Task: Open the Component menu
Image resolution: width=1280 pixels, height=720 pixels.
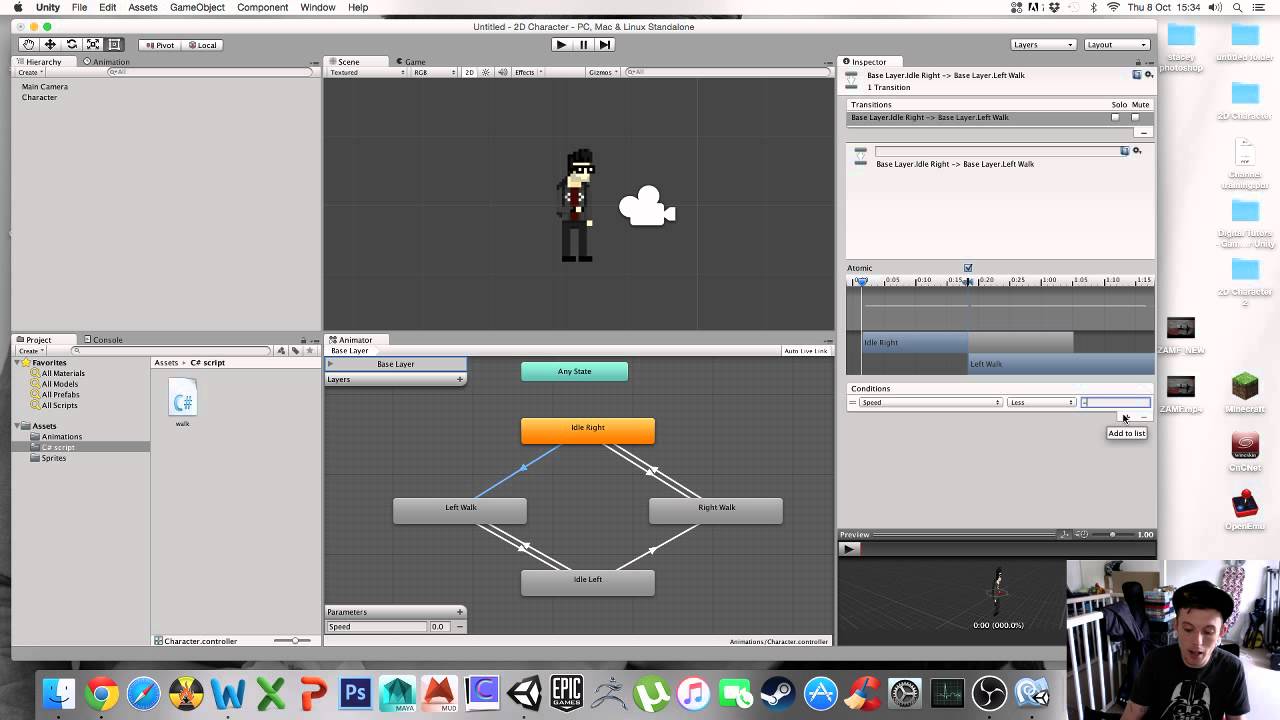Action: point(262,7)
